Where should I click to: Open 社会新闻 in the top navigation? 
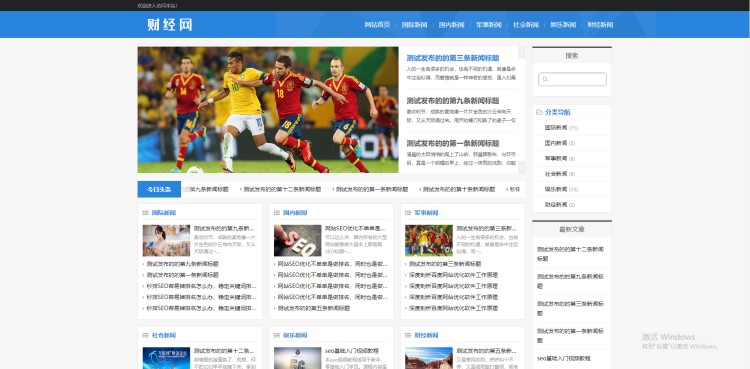[x=526, y=25]
